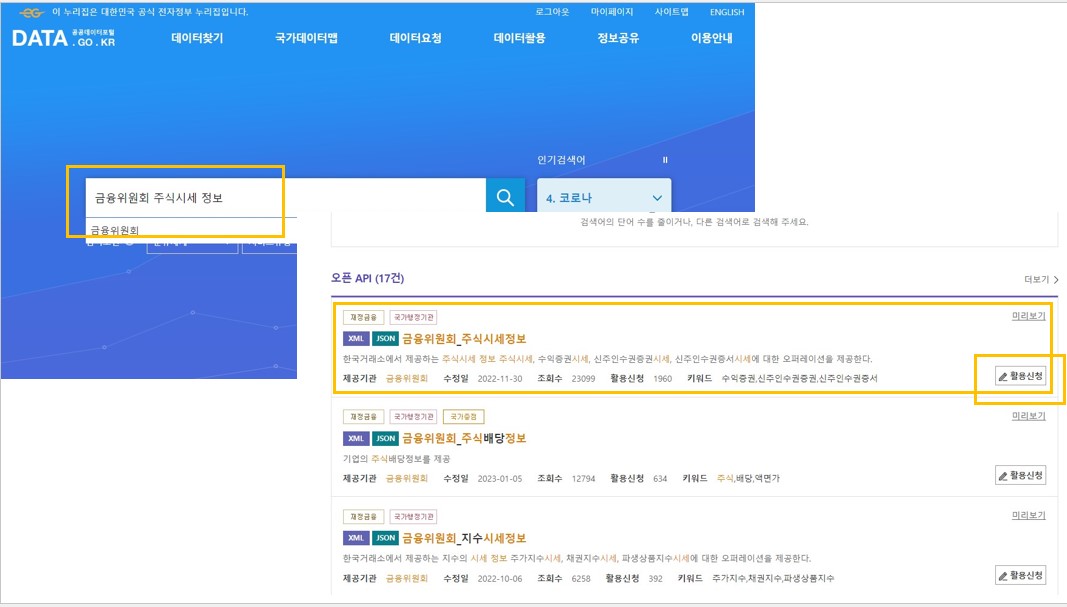
Task: Click 활용신청 for 주식배당정보
Action: point(1020,475)
